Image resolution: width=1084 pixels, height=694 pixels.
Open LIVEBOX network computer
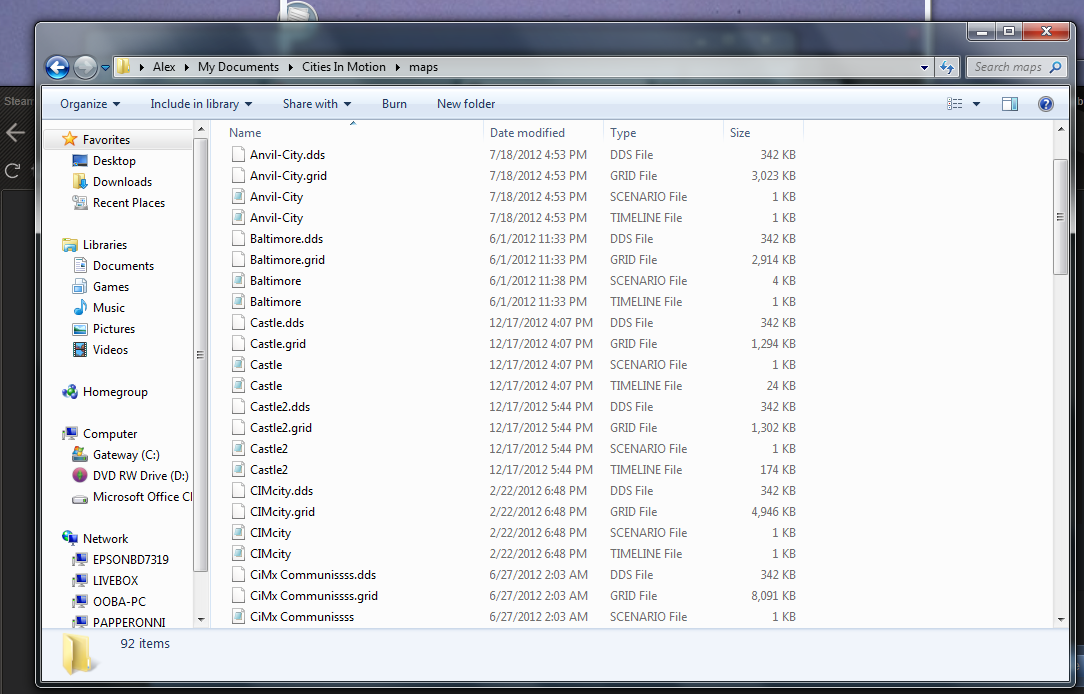105,581
